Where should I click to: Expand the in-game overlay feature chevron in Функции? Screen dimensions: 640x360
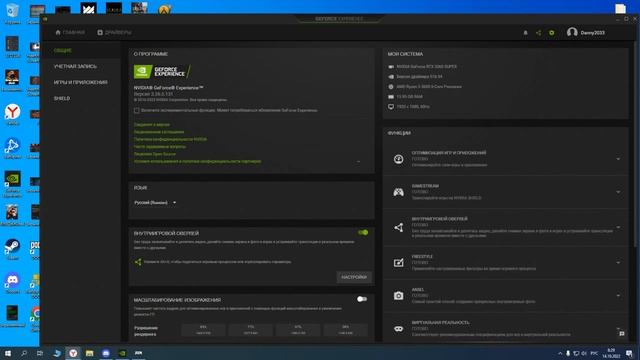618,227
